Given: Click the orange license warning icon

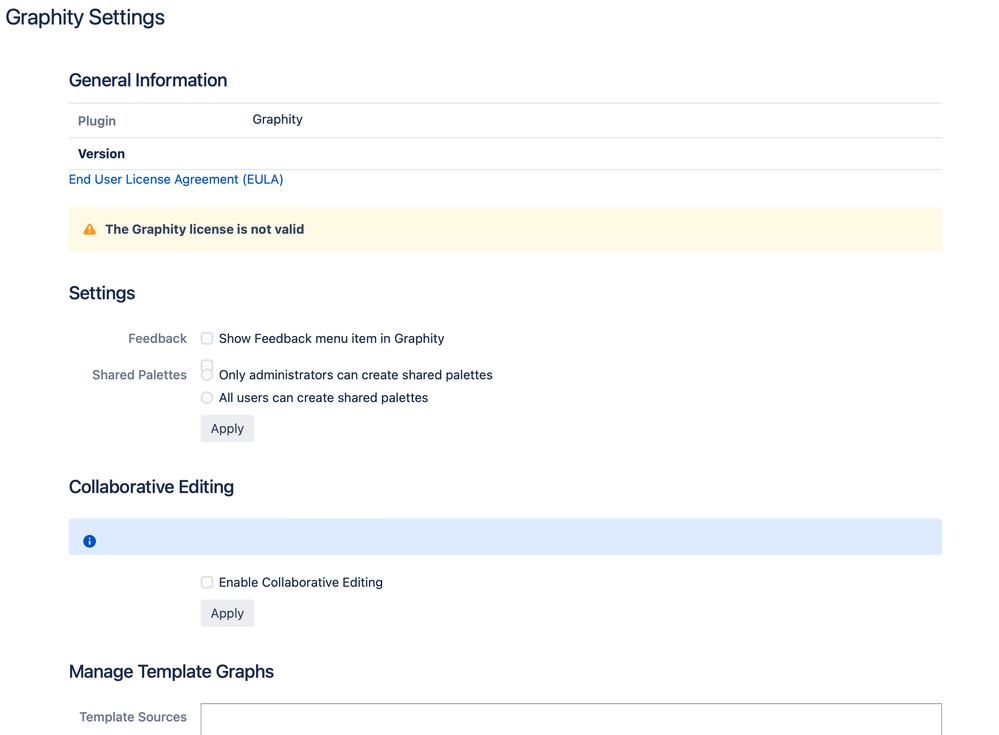Looking at the screenshot, I should pos(89,229).
